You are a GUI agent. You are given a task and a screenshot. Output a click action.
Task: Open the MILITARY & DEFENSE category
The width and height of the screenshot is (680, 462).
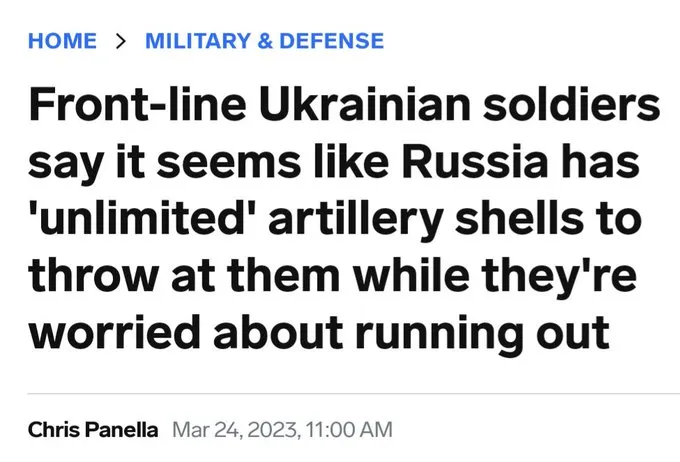pos(264,41)
